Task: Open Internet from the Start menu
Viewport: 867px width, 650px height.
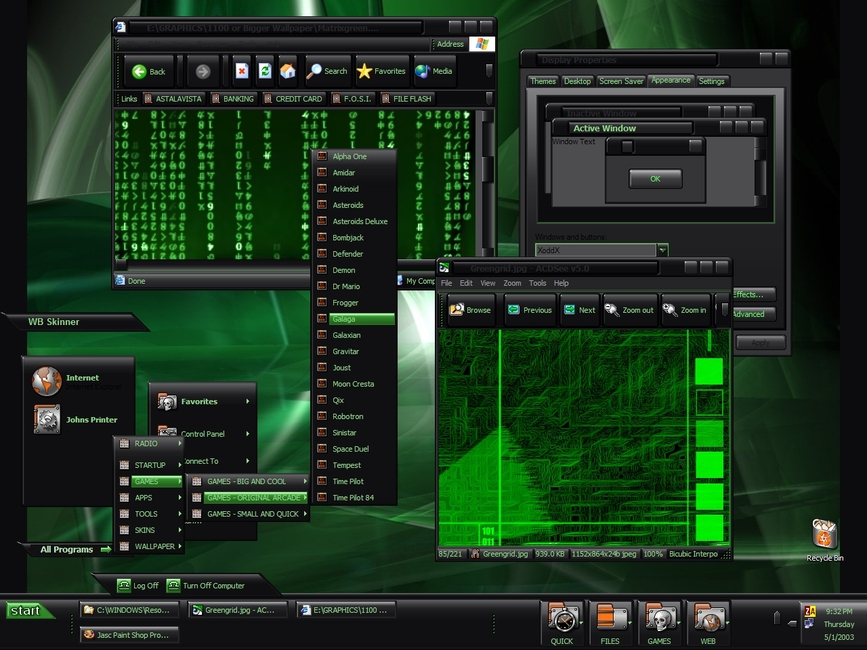Action: (78, 381)
